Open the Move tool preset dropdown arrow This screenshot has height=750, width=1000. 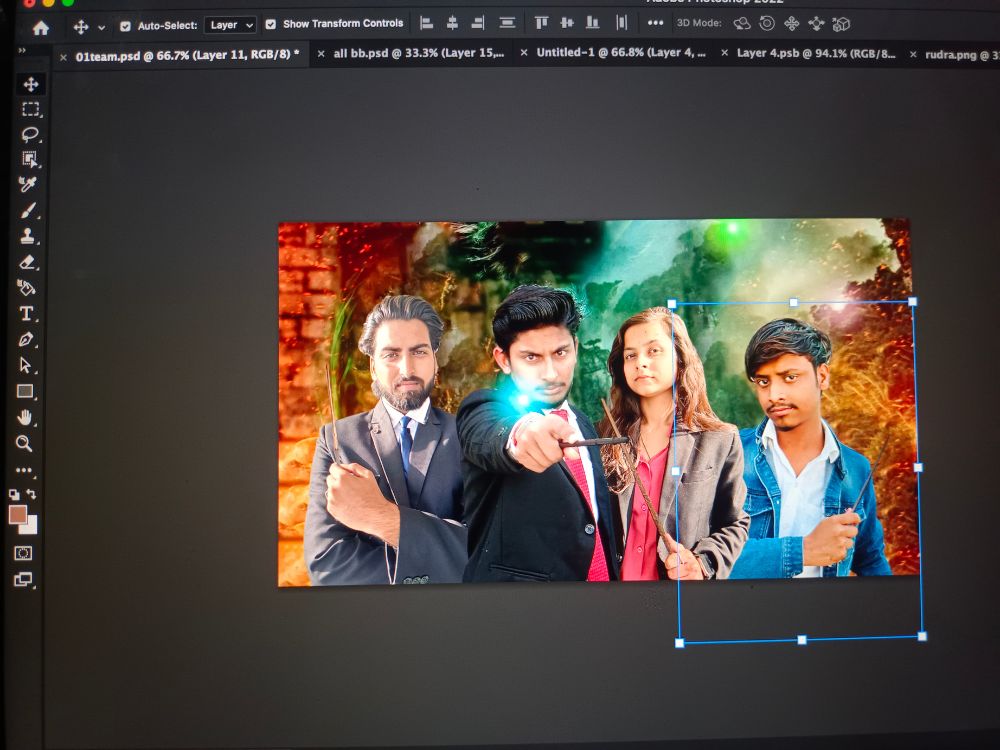[x=101, y=27]
